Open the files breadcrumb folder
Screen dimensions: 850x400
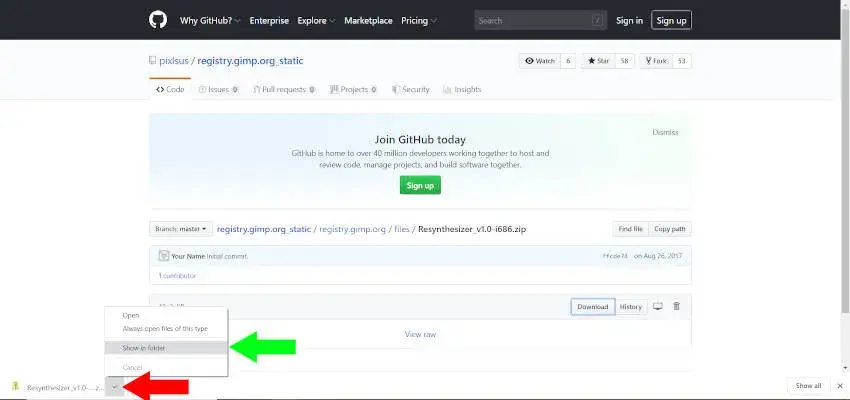point(402,229)
